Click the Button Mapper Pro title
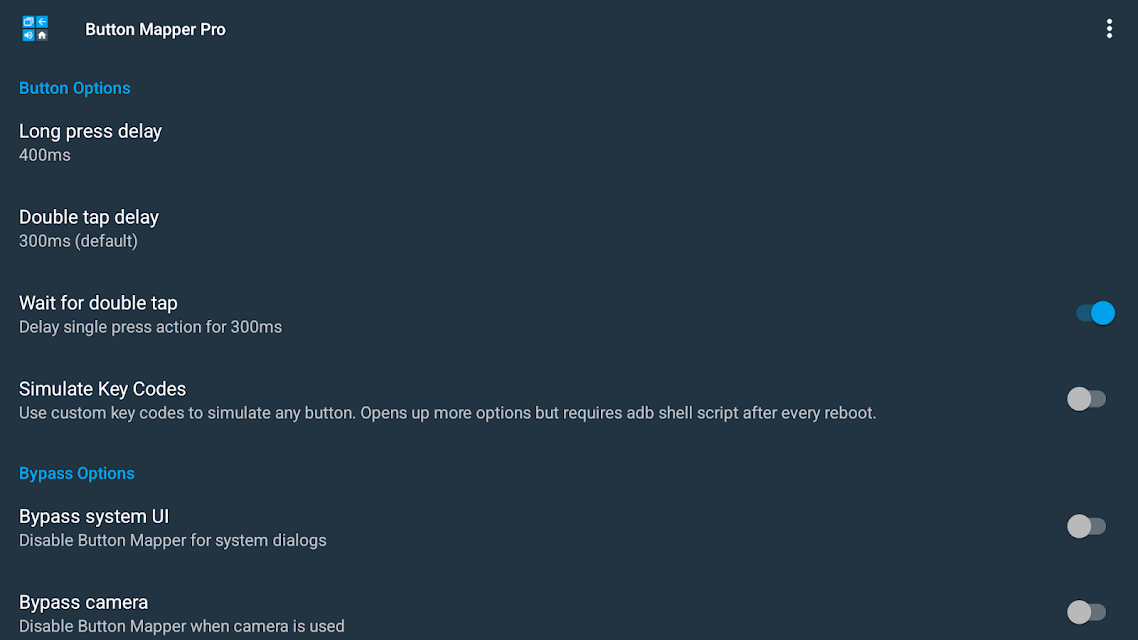Image resolution: width=1138 pixels, height=640 pixels. [155, 30]
